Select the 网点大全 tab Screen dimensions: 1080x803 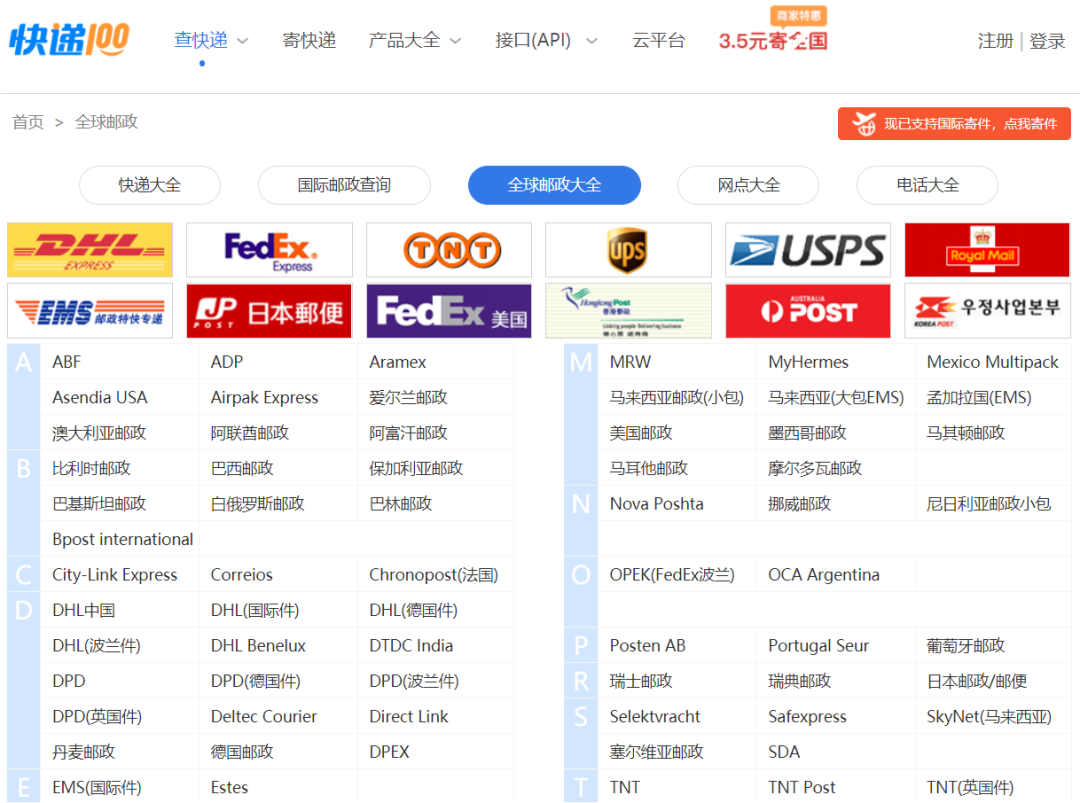[748, 185]
